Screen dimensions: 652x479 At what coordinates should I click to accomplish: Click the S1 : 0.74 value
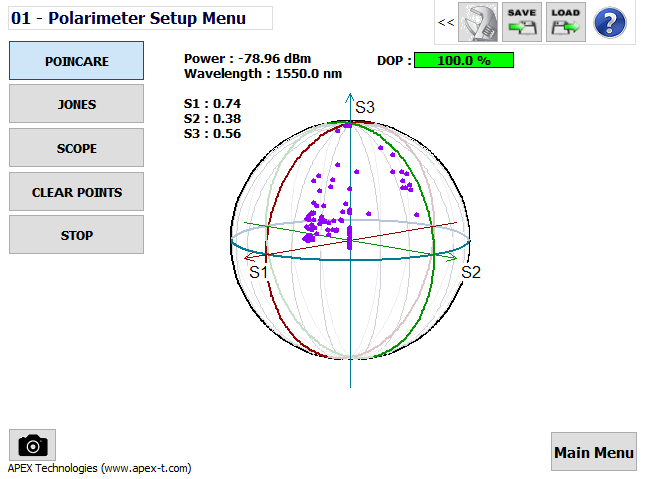coord(212,103)
